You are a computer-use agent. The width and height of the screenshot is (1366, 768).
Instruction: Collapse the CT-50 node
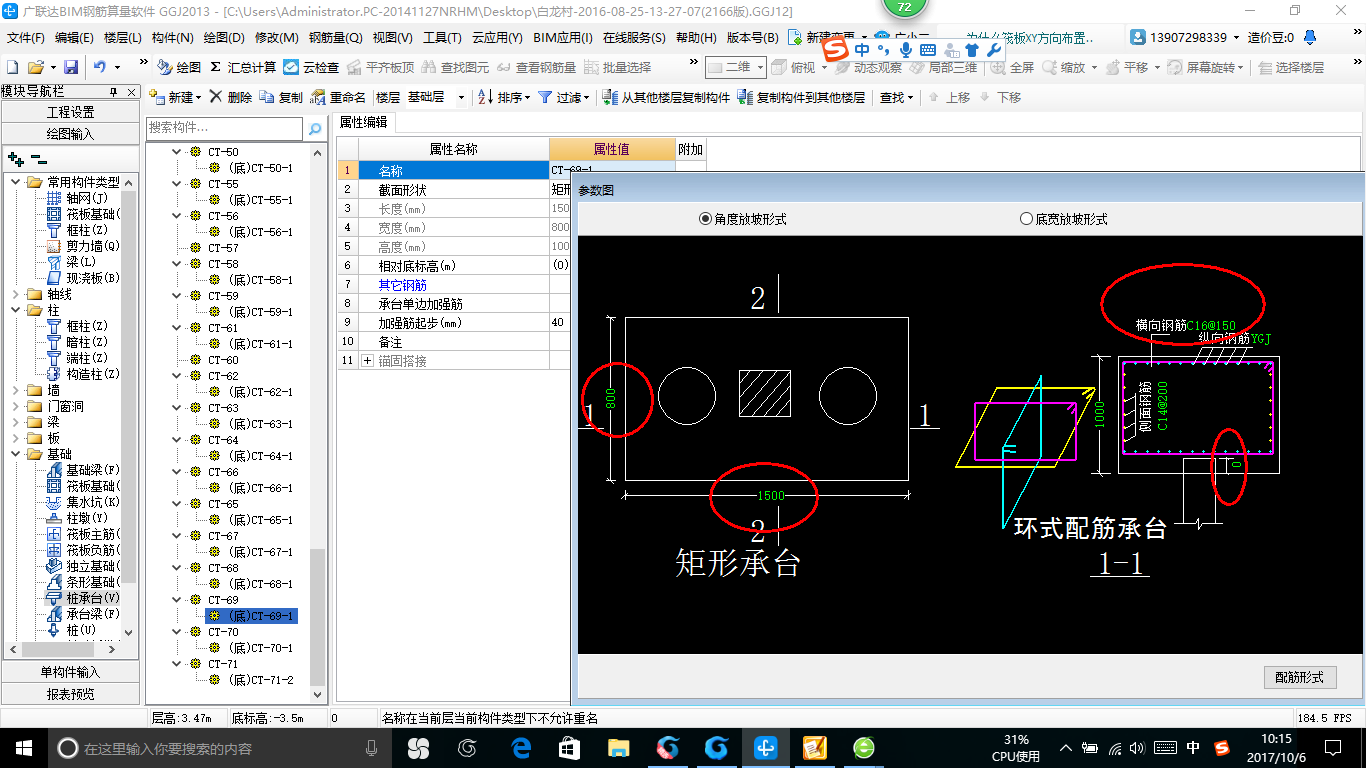pos(178,152)
